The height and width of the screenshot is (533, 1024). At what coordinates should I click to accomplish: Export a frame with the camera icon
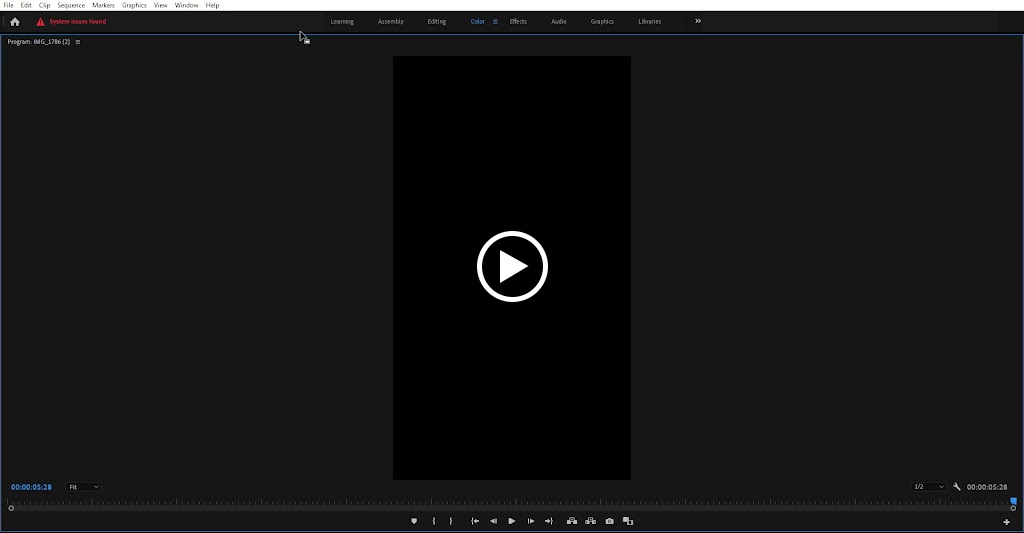point(609,521)
